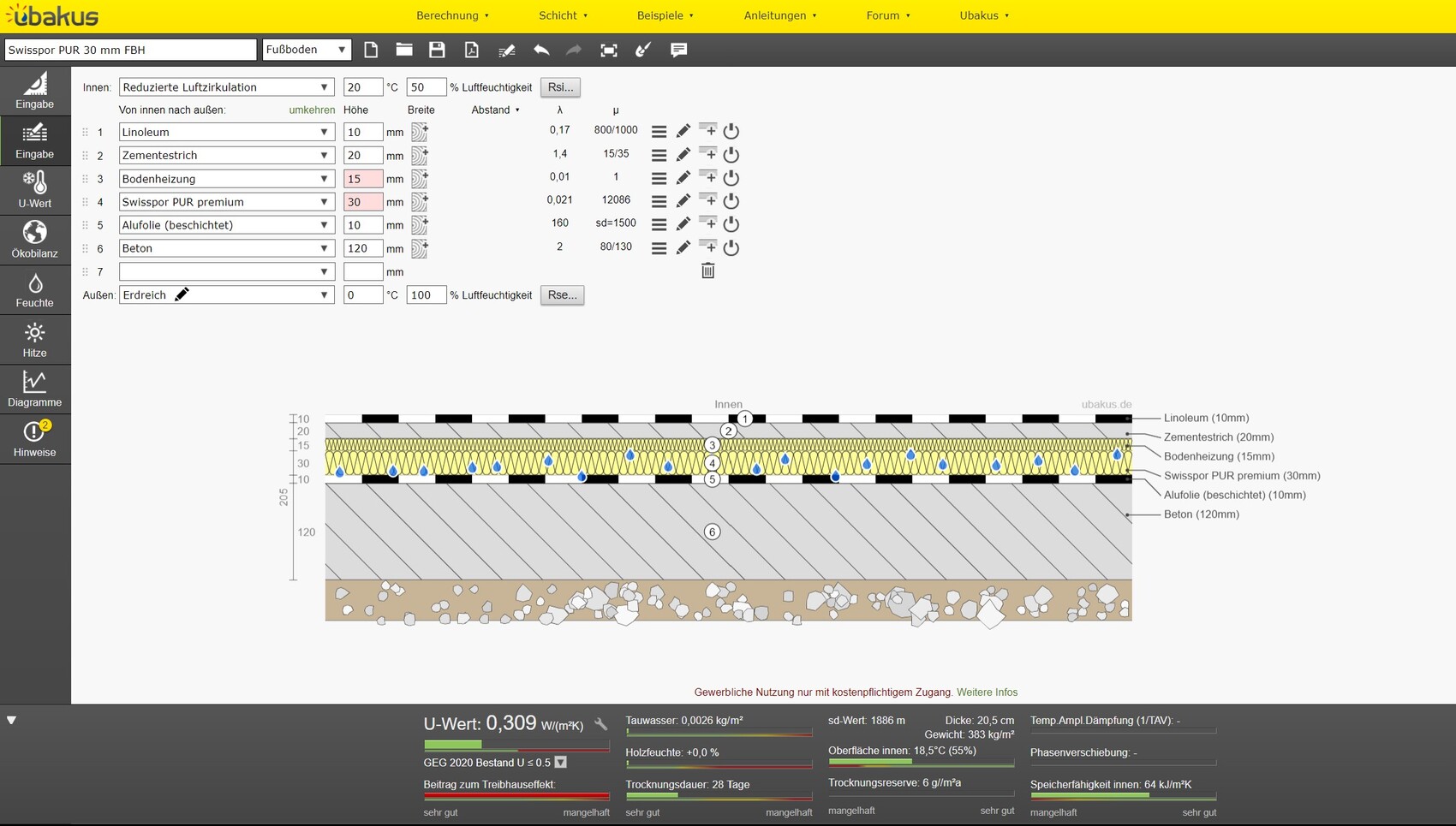The height and width of the screenshot is (826, 1456).
Task: Click the save disk icon in toolbar
Action: (437, 50)
